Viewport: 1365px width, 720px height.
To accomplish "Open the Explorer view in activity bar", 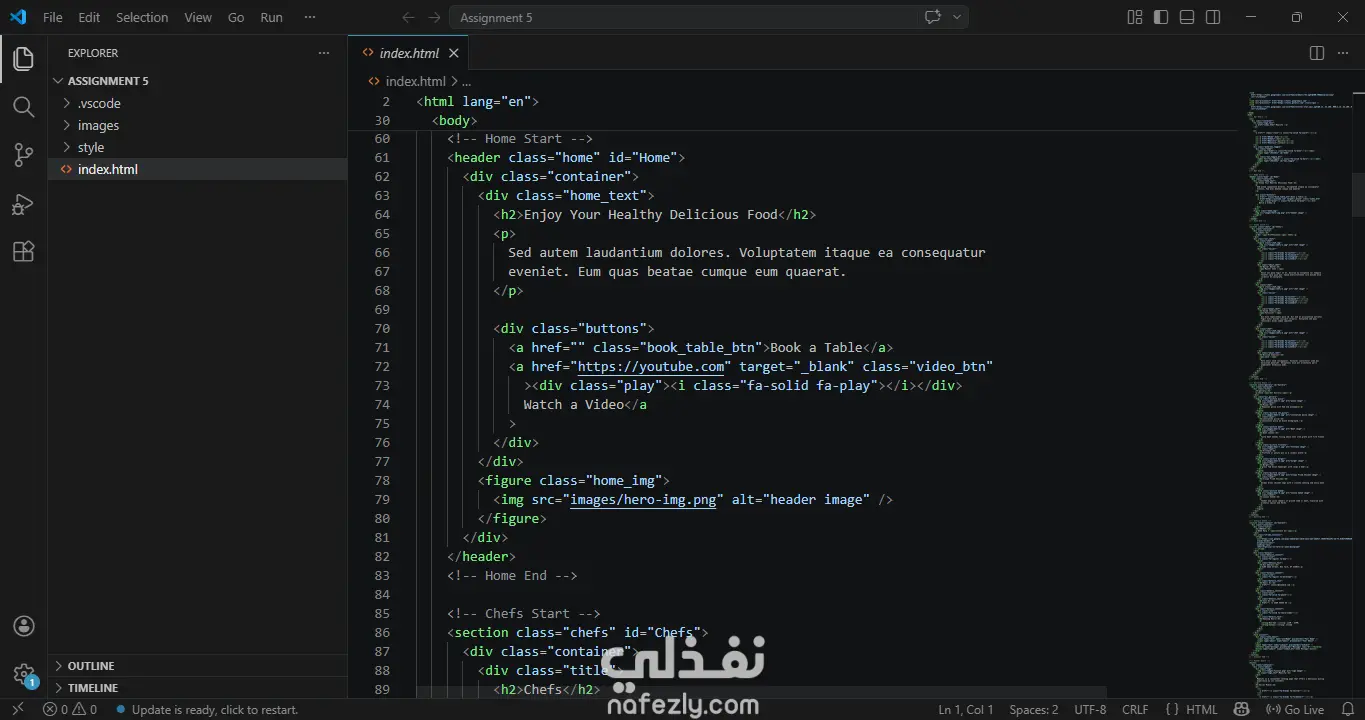I will (x=24, y=59).
